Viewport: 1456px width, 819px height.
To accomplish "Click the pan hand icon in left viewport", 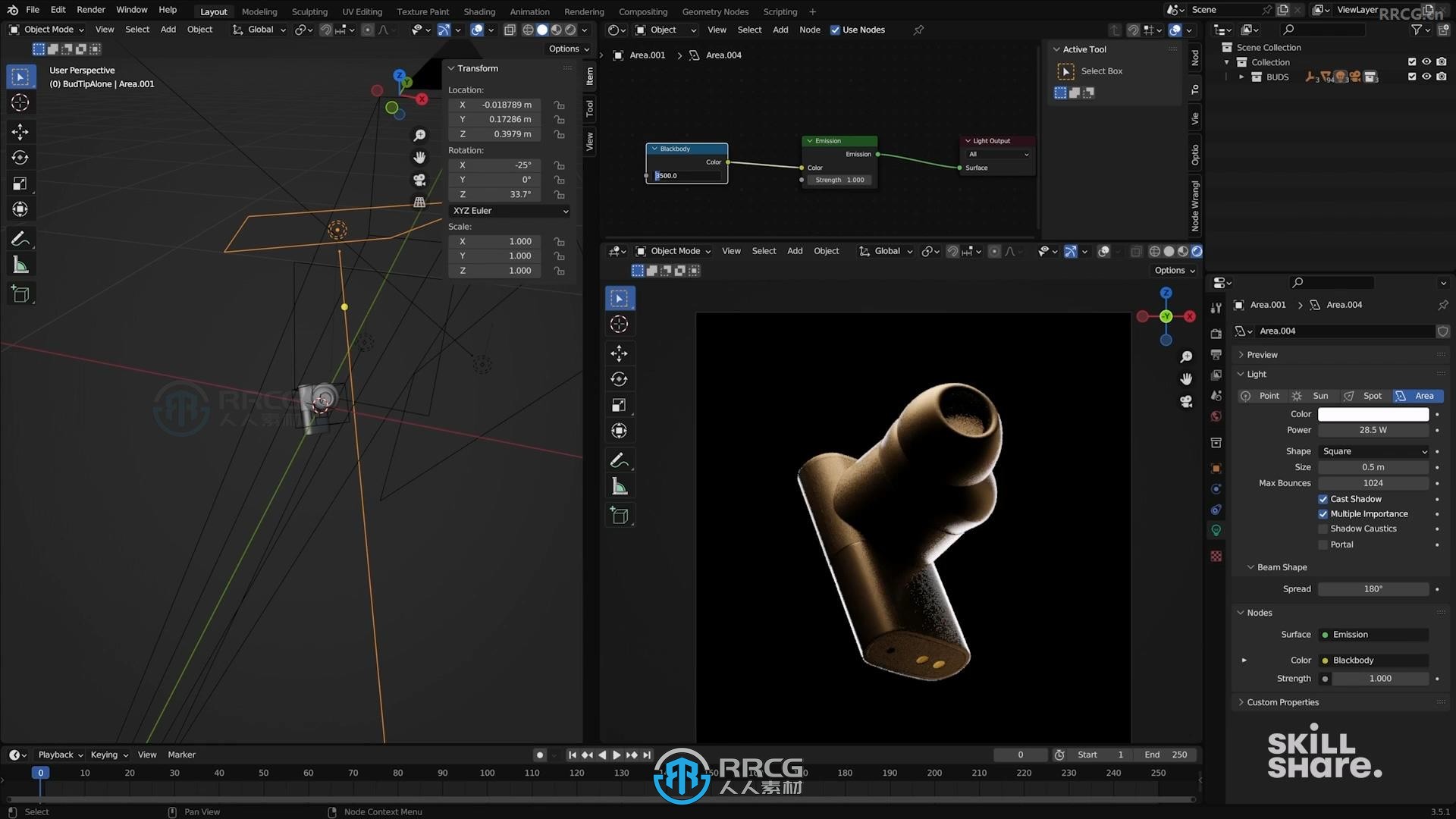I will pos(419,158).
